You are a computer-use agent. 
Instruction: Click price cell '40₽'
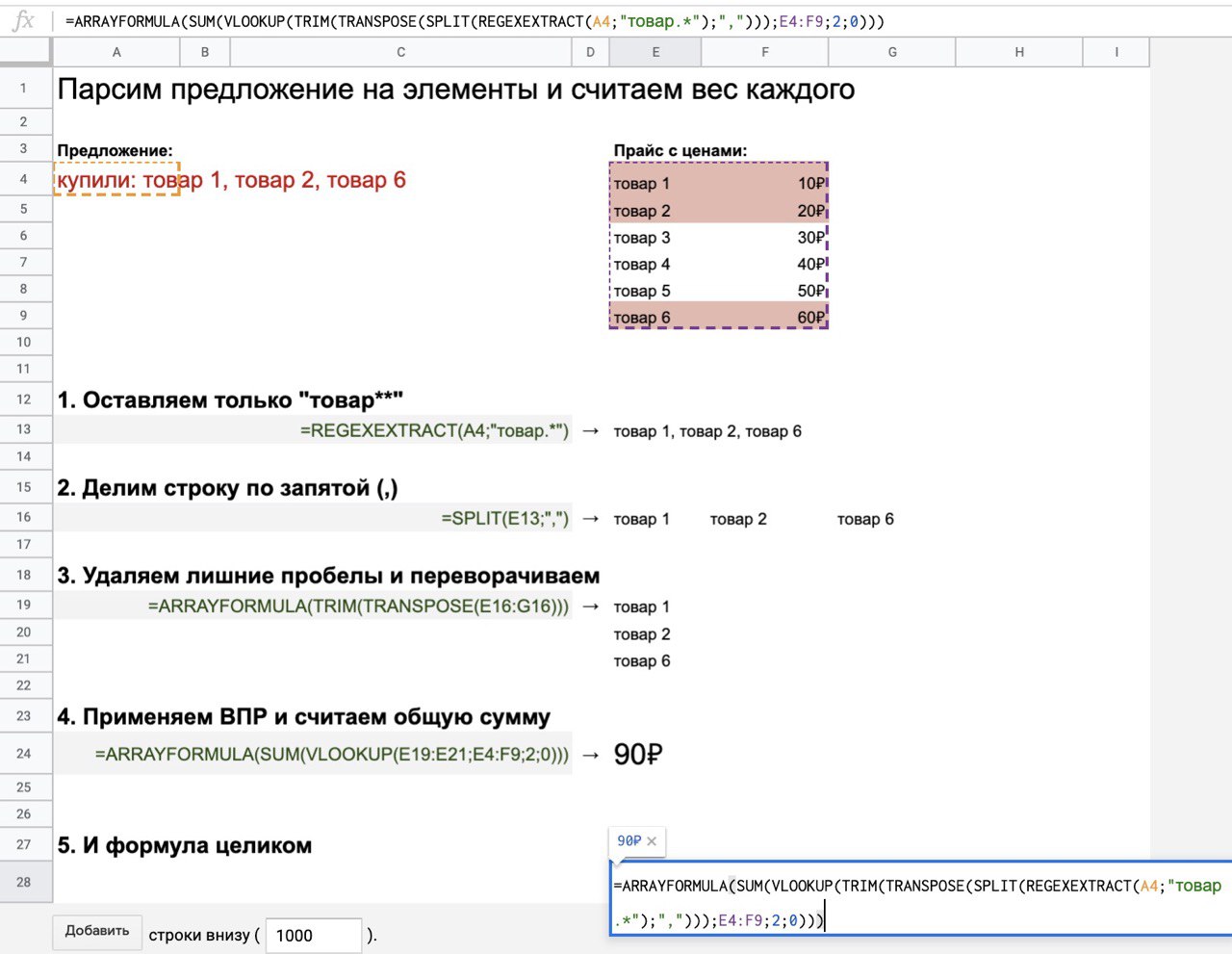(810, 264)
